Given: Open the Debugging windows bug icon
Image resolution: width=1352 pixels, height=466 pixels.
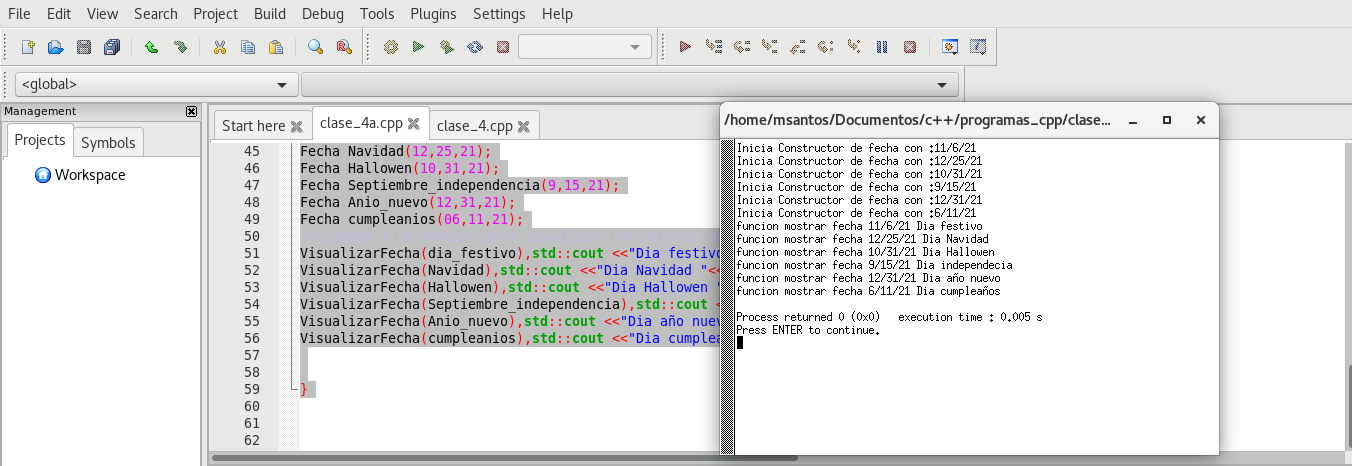Looking at the screenshot, I should click(x=950, y=47).
